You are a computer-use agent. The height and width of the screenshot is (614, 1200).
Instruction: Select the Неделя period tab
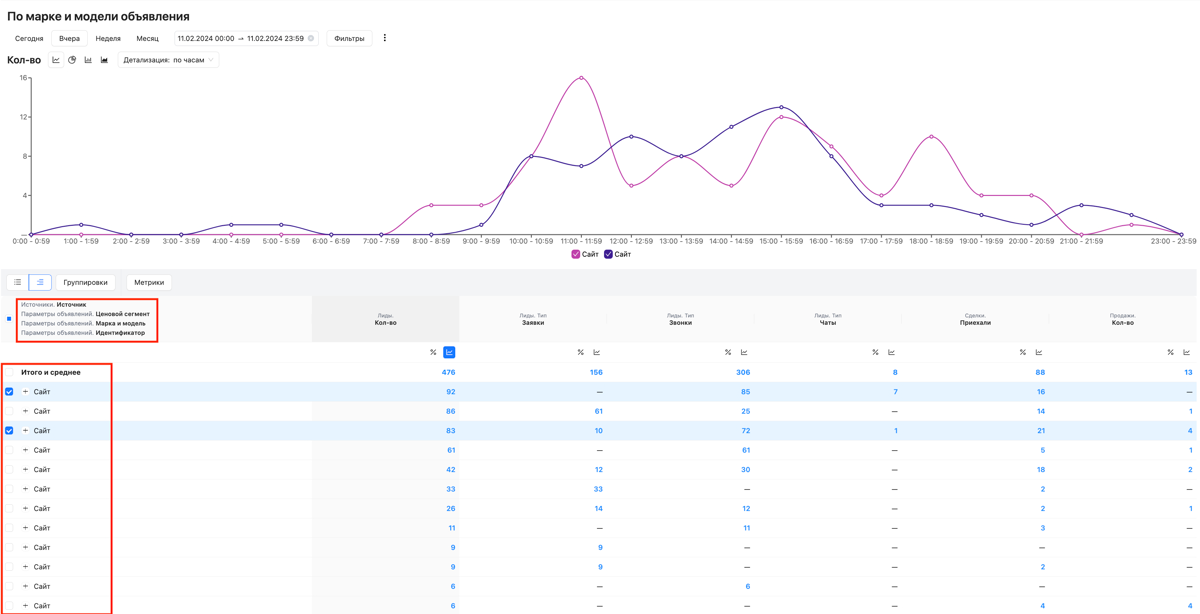tap(108, 39)
